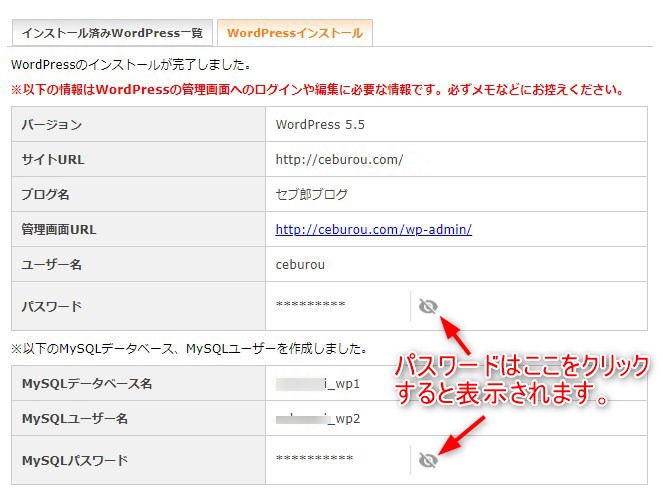Click the masked WordPress password asterisks
Viewport: 663px width, 490px height.
[310, 304]
